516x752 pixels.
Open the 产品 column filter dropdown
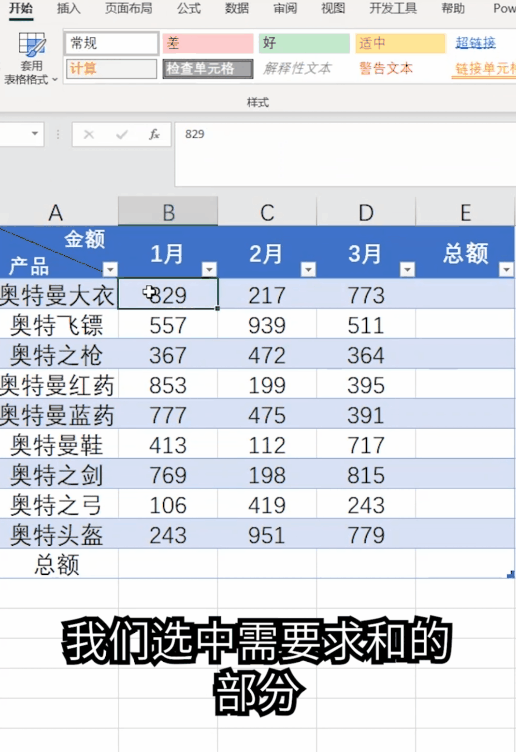110,269
